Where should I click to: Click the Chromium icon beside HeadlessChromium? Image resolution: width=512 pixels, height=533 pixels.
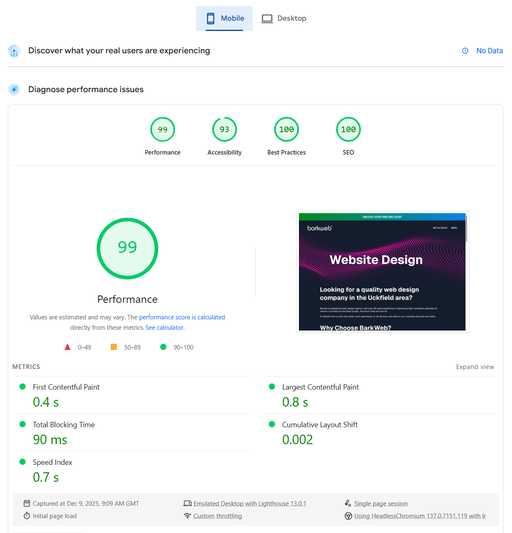tap(348, 516)
